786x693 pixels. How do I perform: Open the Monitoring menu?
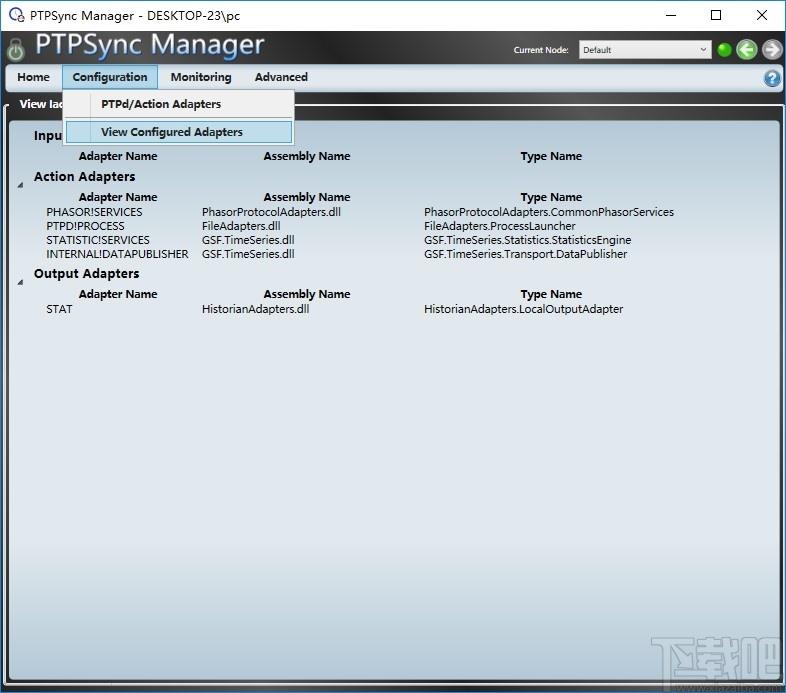point(201,77)
